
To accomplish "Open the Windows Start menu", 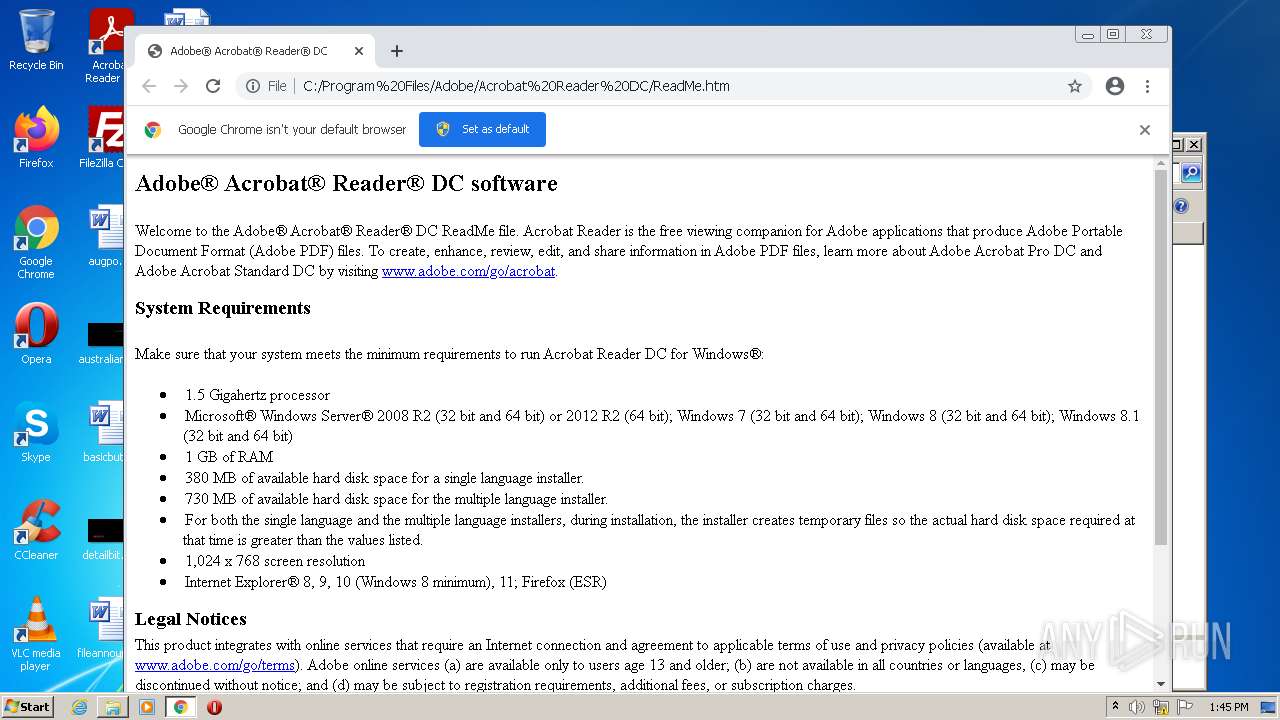I will point(28,707).
